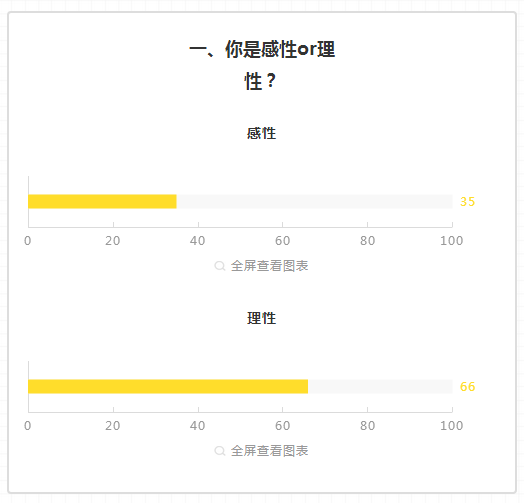Click the second title line 性？

pos(260,81)
